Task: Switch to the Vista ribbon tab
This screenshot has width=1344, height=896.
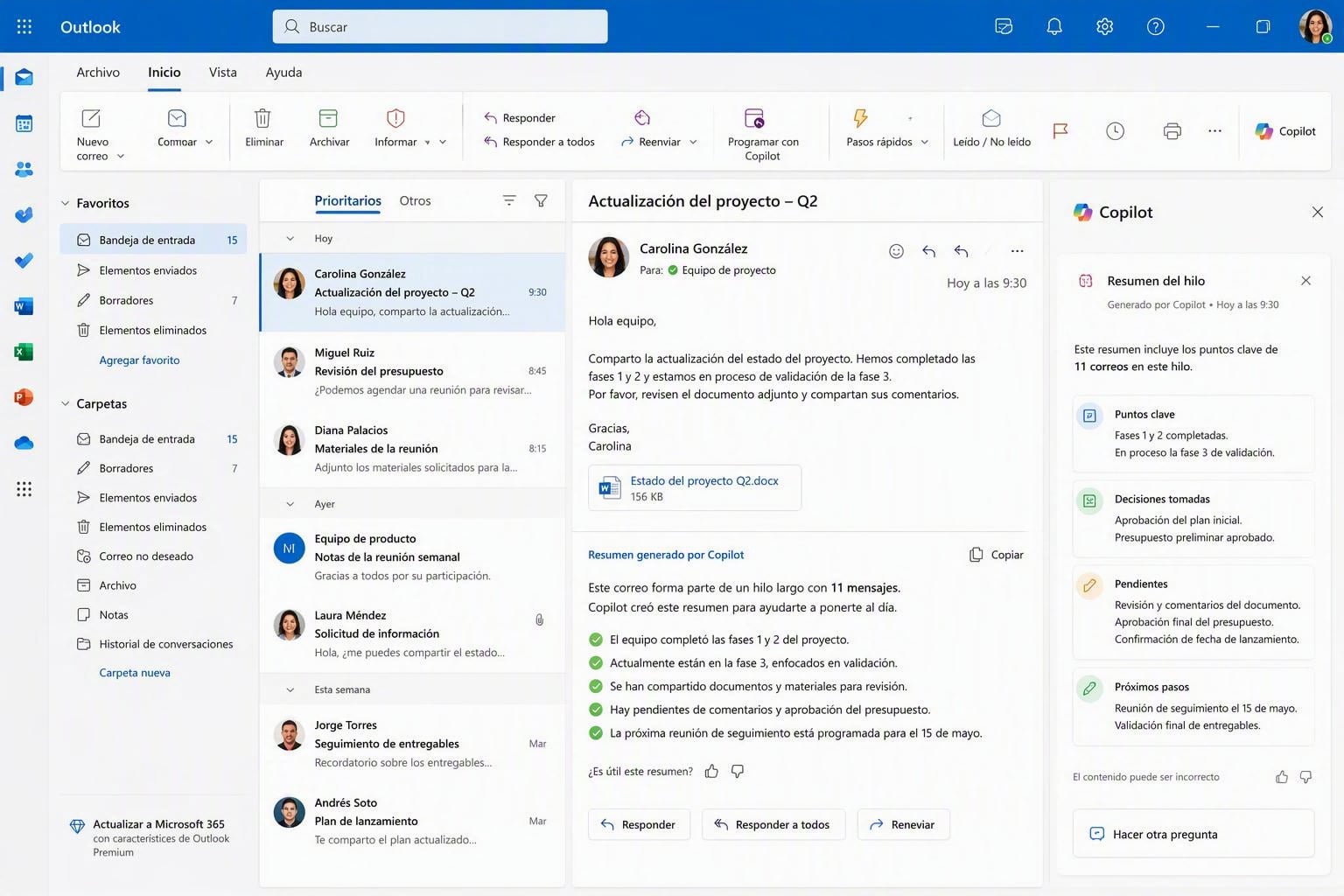Action: pyautogui.click(x=222, y=72)
